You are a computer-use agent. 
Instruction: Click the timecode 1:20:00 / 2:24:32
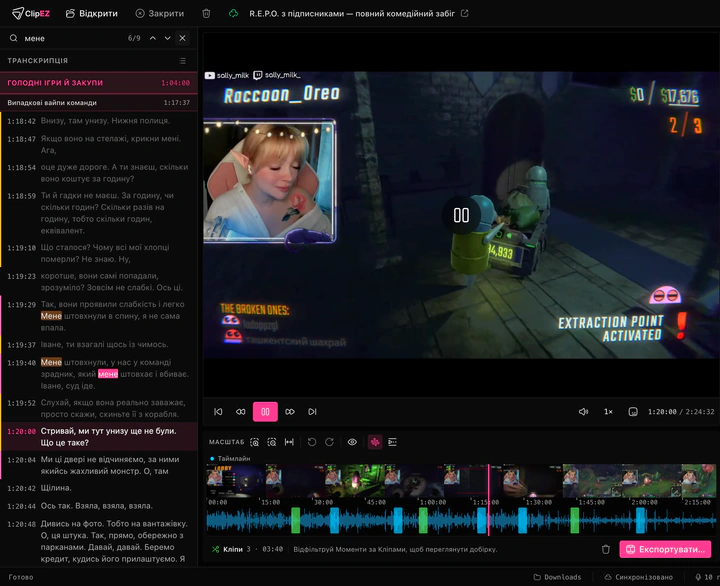681,411
